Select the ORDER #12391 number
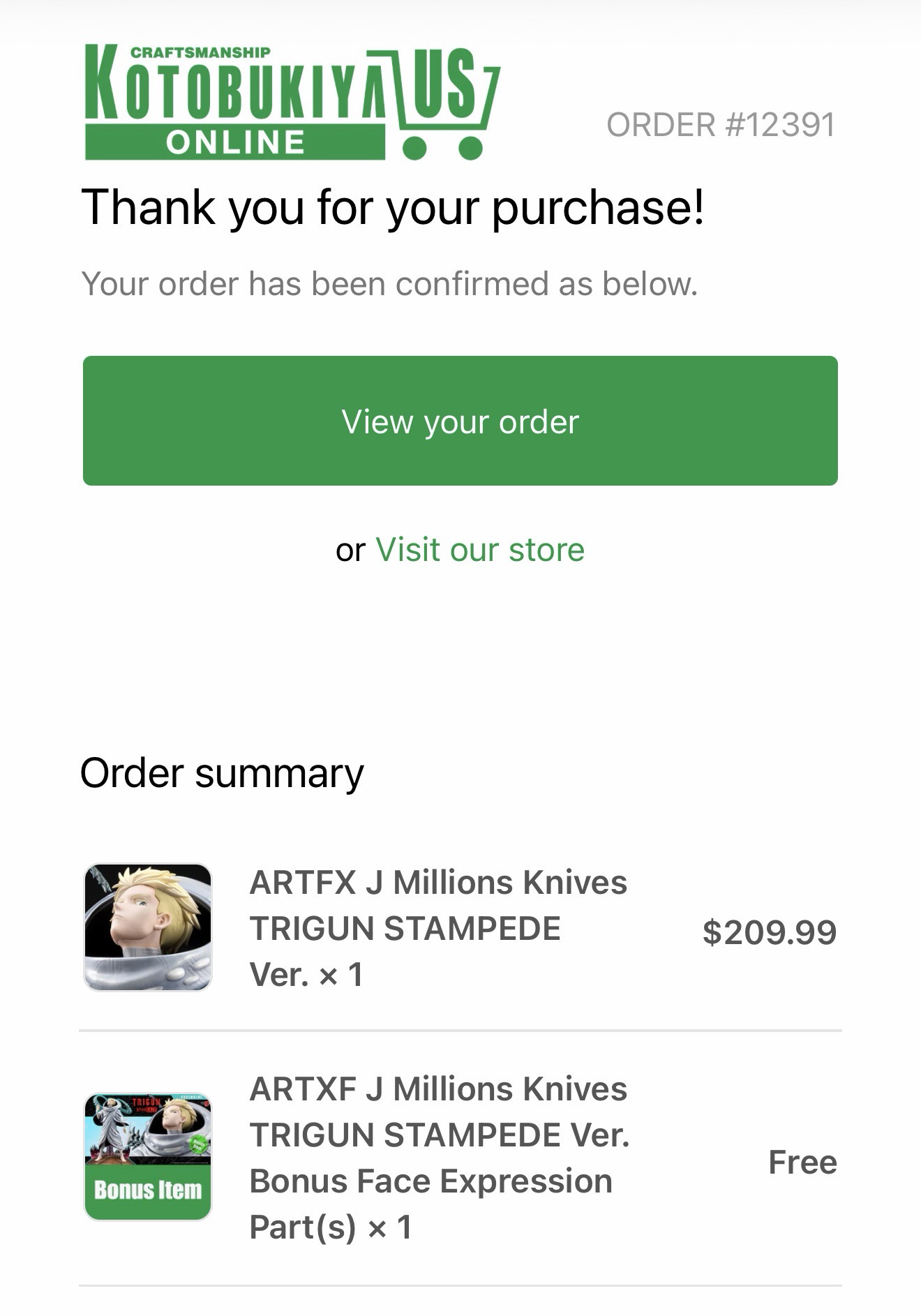 coord(721,126)
